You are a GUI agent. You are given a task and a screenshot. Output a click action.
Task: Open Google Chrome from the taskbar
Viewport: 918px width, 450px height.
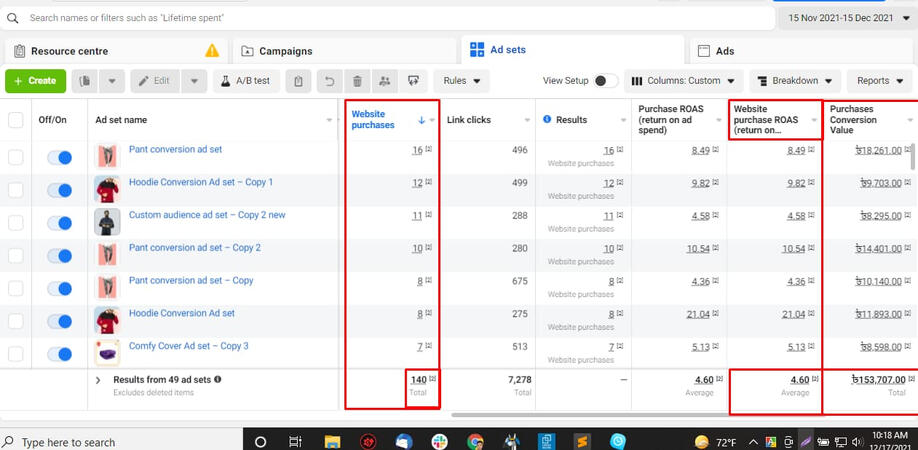pyautogui.click(x=475, y=441)
